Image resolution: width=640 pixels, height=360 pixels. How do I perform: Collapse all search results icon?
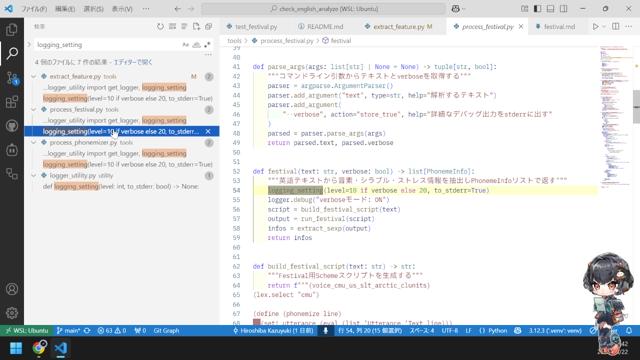[209, 27]
